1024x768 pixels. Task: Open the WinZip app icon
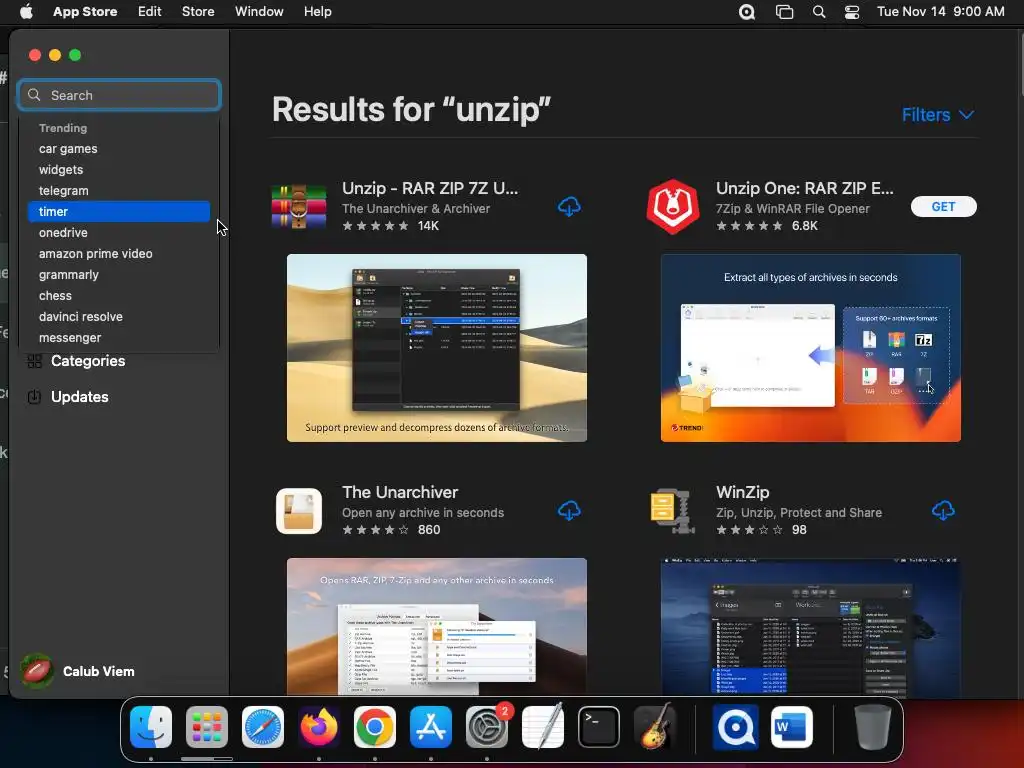[673, 511]
